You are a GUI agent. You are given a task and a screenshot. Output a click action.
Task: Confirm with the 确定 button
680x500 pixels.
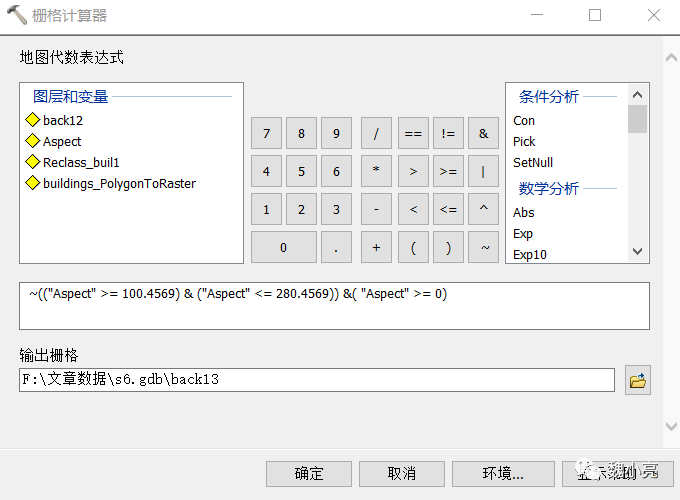click(x=309, y=474)
